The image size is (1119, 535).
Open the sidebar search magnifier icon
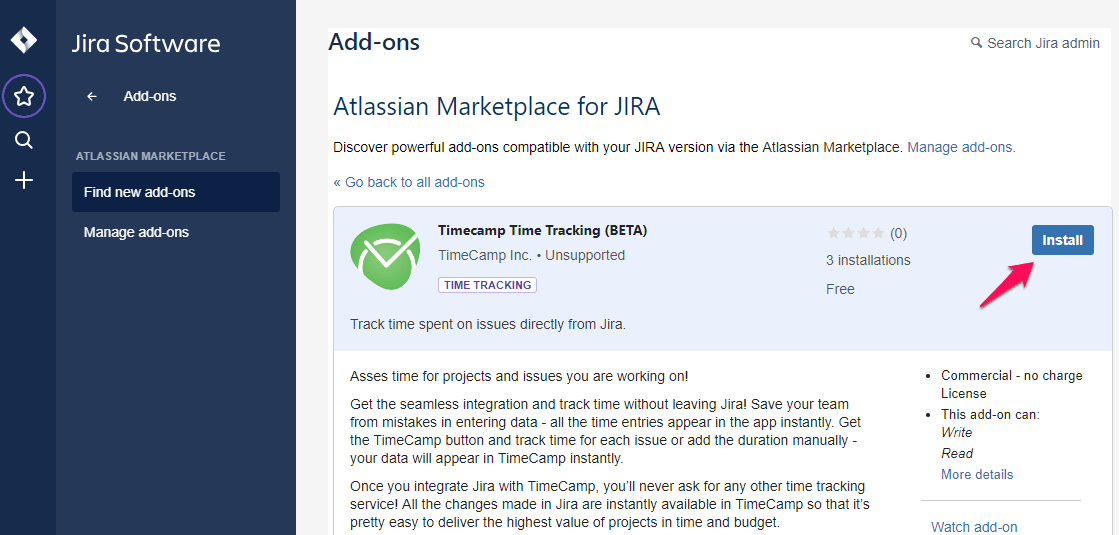24,140
